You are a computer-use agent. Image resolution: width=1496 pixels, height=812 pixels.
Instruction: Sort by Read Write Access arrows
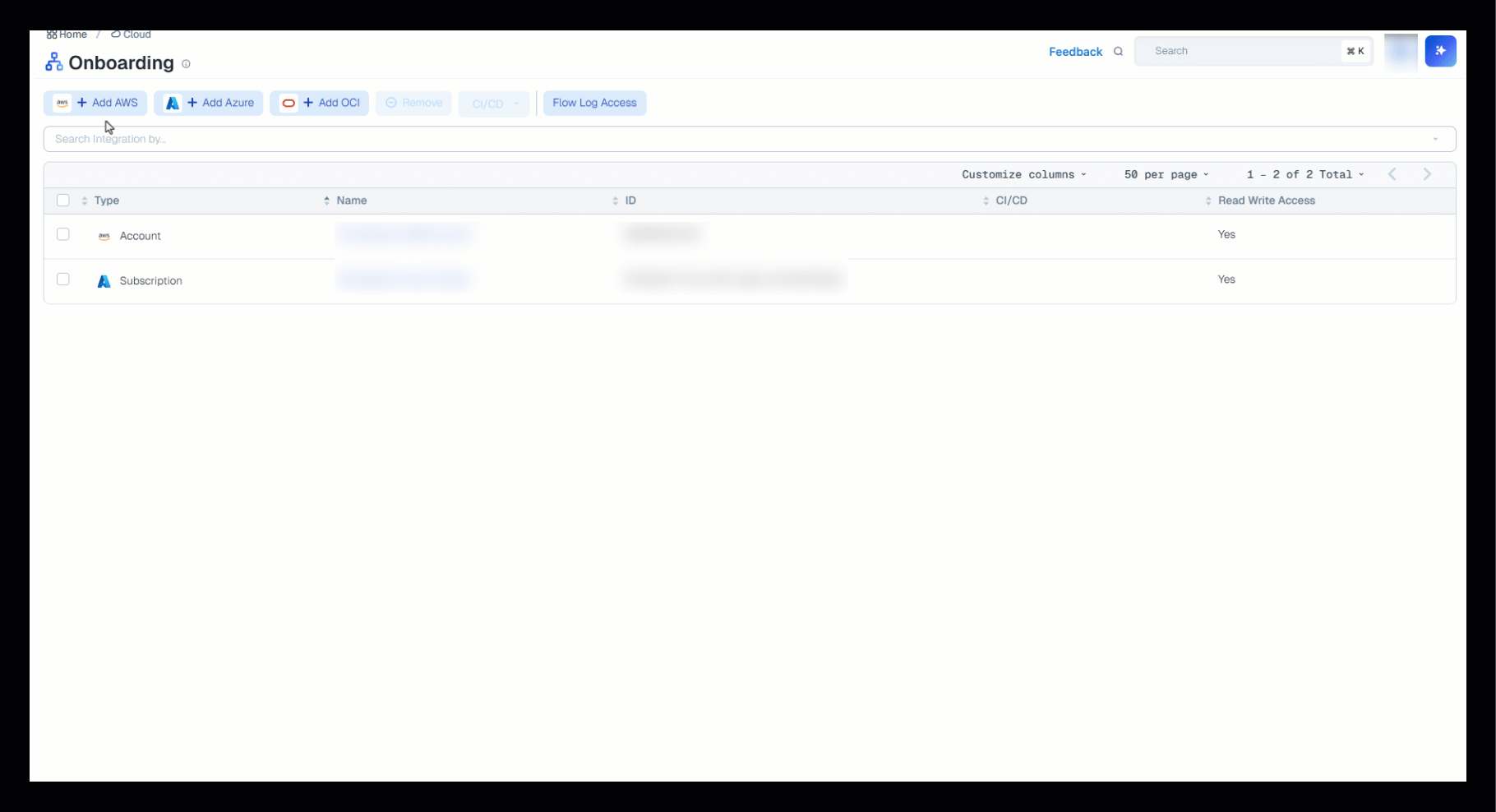tap(1208, 201)
